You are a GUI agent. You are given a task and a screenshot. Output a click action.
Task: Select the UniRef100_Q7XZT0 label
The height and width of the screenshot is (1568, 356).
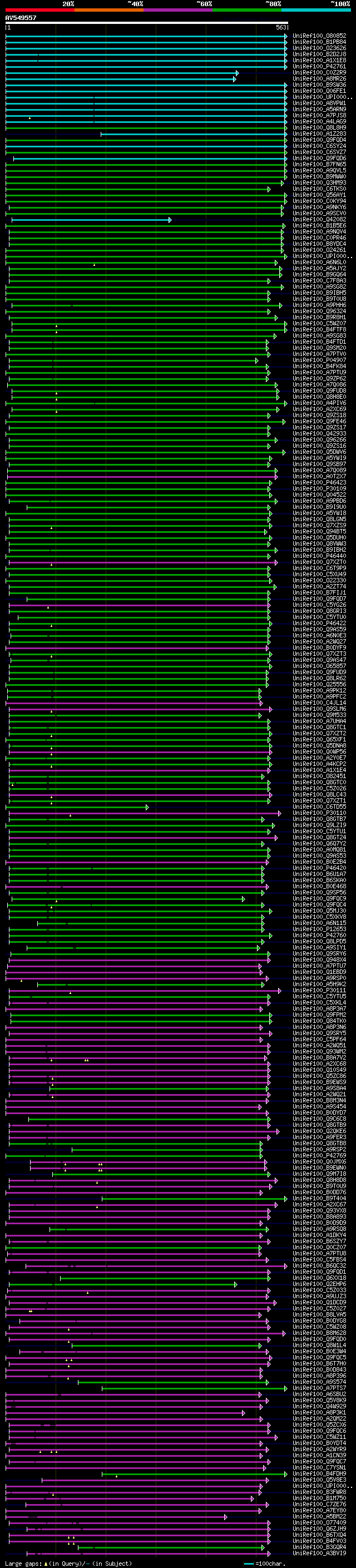(x=319, y=562)
